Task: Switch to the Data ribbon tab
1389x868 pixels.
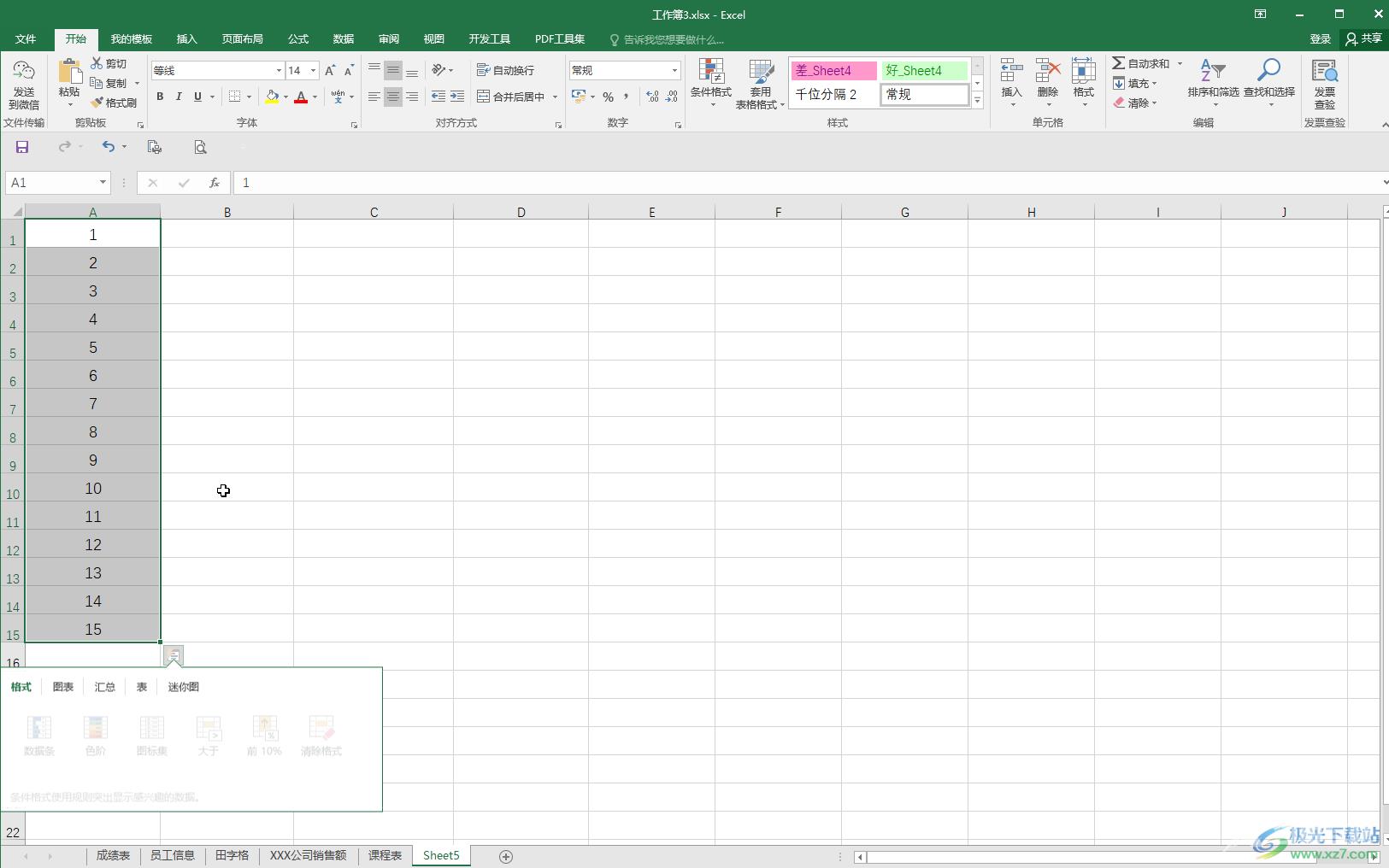Action: point(344,39)
